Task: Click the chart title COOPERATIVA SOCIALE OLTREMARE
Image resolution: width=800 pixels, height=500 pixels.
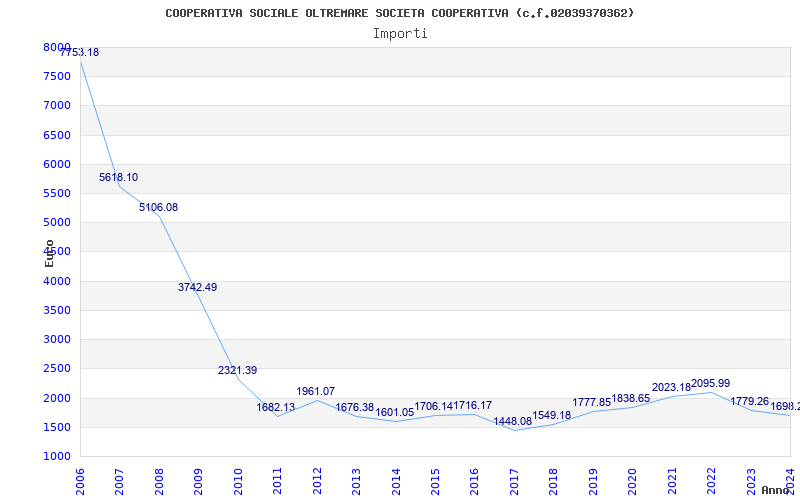Action: (399, 13)
